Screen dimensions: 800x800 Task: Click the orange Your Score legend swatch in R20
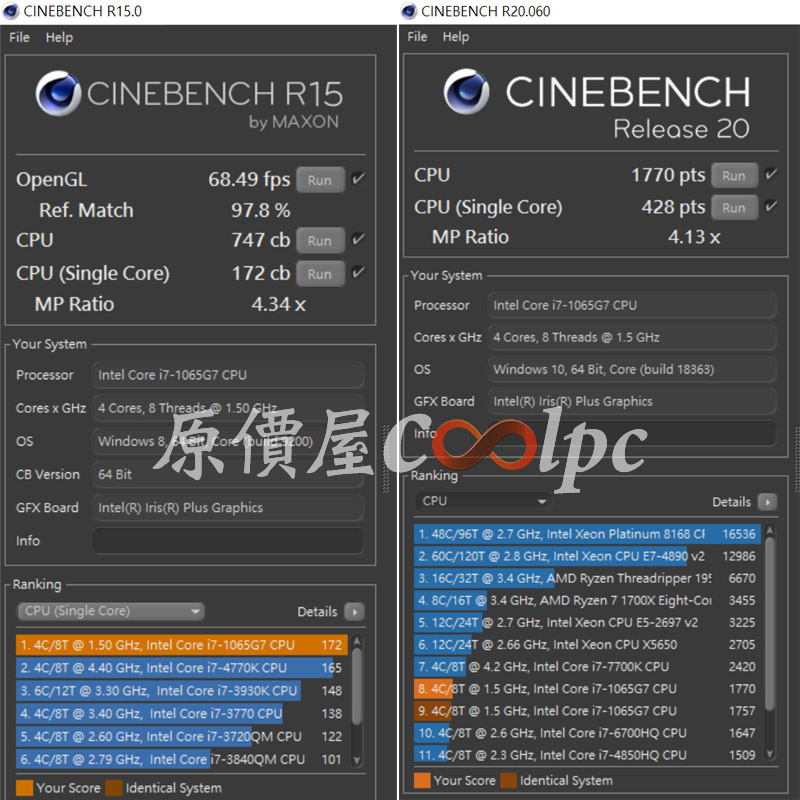[422, 780]
